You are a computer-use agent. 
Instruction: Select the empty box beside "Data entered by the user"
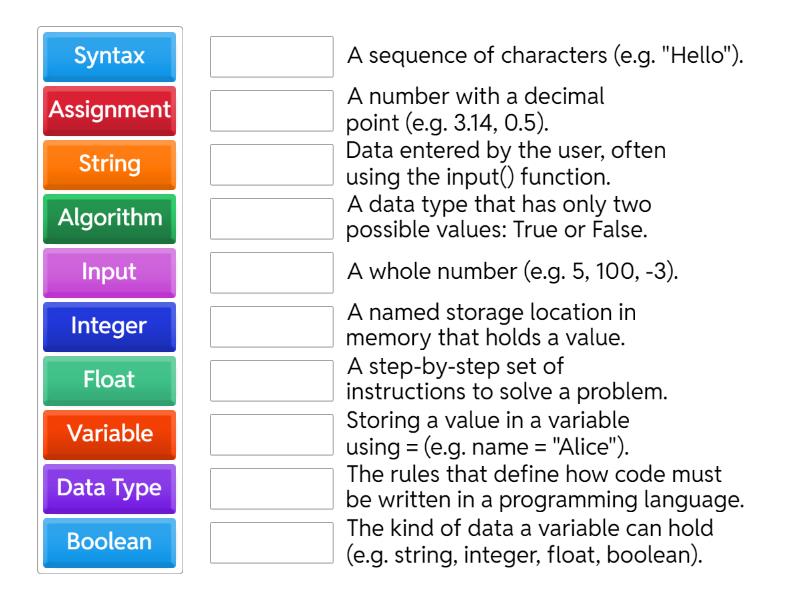pos(272,165)
